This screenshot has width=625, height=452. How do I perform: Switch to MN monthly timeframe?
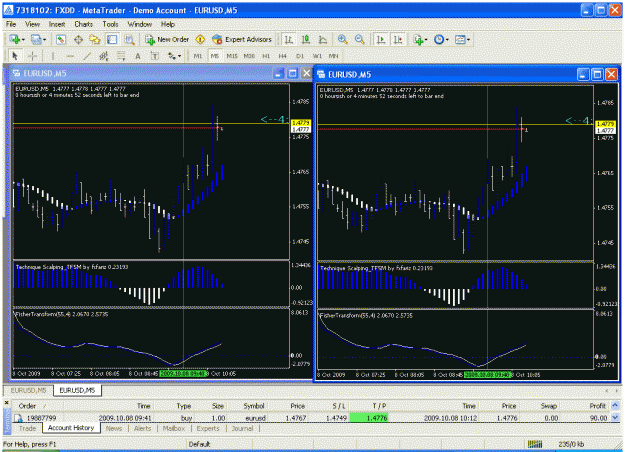click(333, 56)
